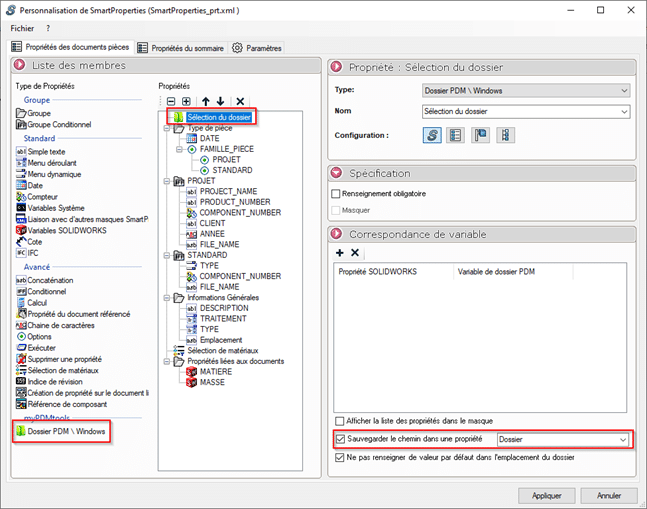The width and height of the screenshot is (647, 509).
Task: Pick the Indice de révision property type
Action: pos(49,382)
